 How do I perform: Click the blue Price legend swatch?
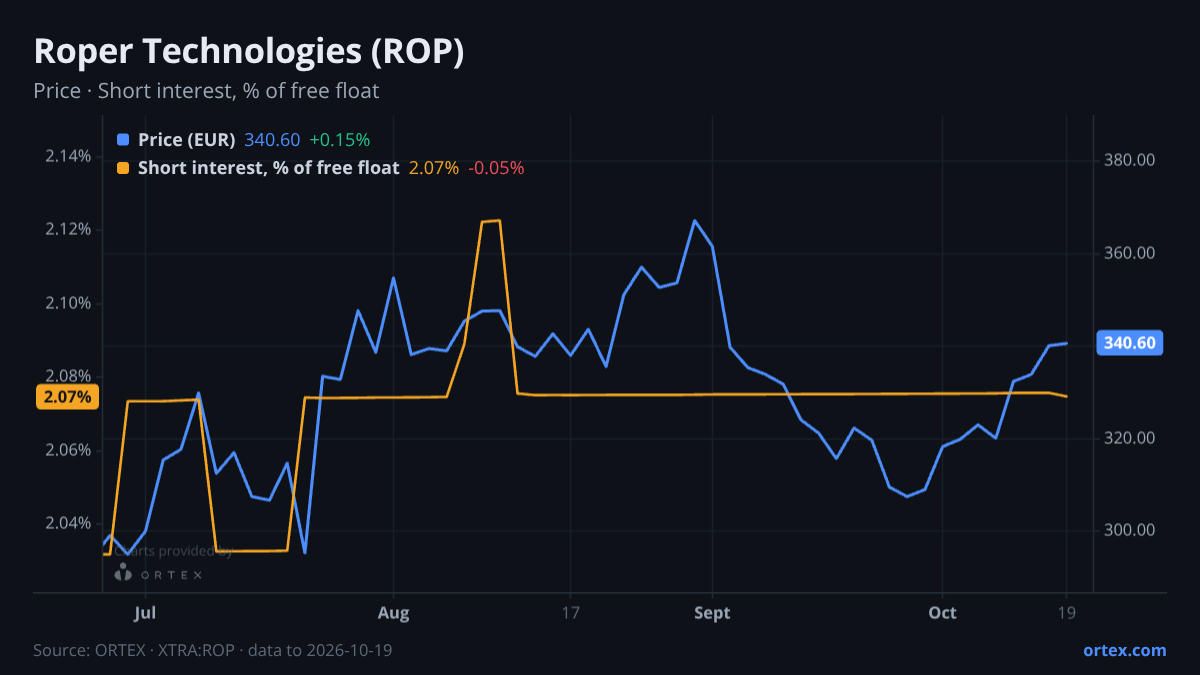point(123,140)
